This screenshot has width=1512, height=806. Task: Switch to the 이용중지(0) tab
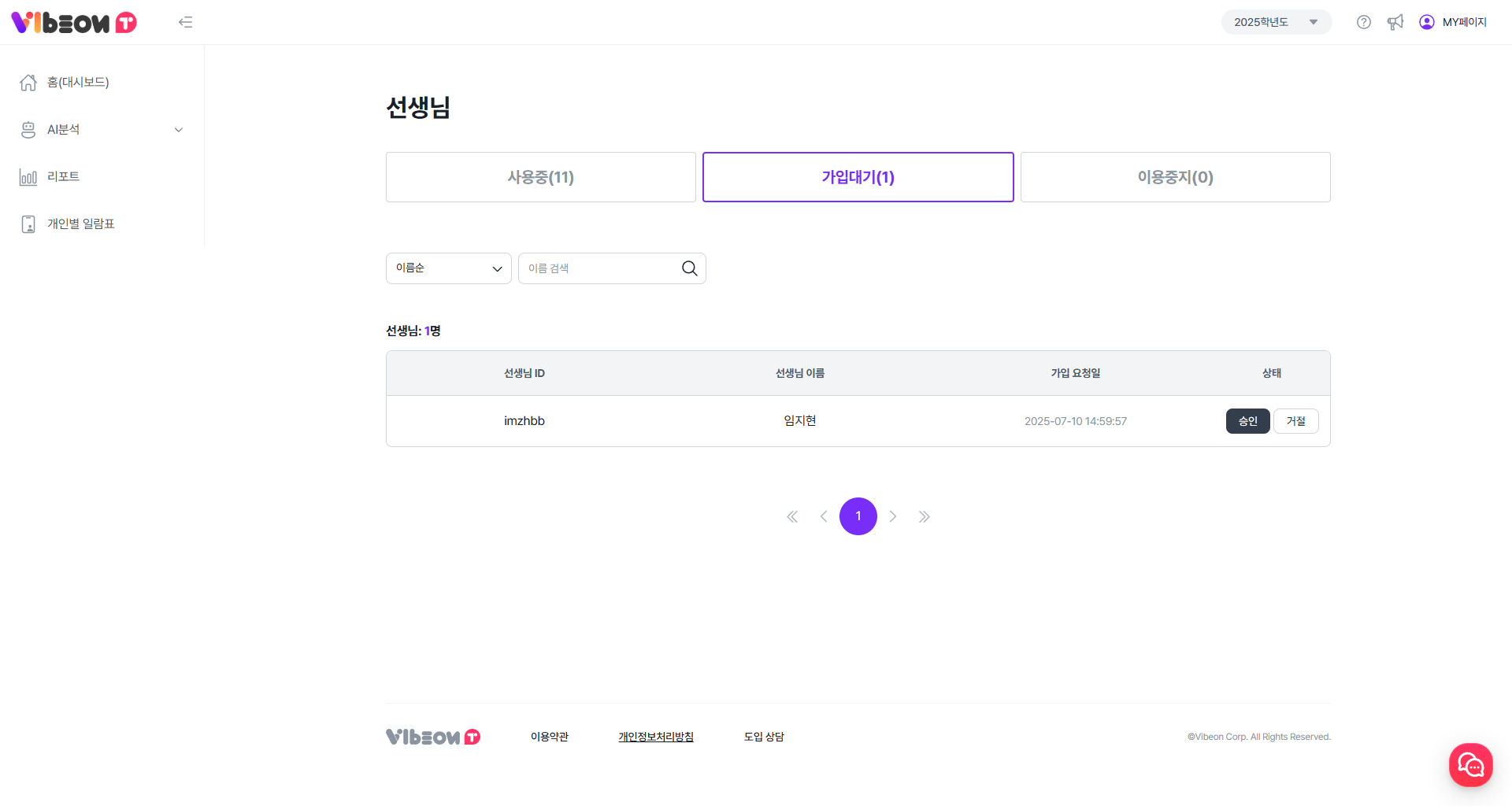[1175, 177]
